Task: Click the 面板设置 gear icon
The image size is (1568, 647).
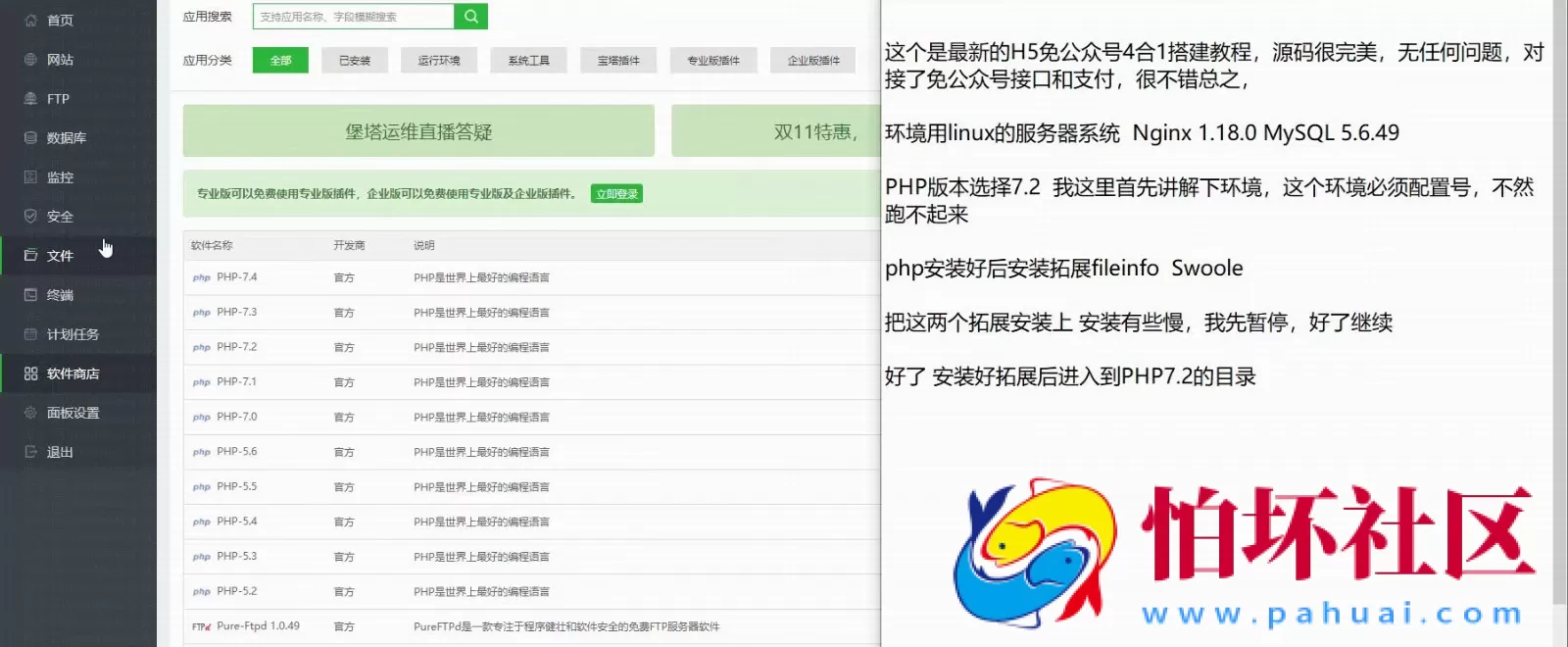Action: click(x=30, y=413)
